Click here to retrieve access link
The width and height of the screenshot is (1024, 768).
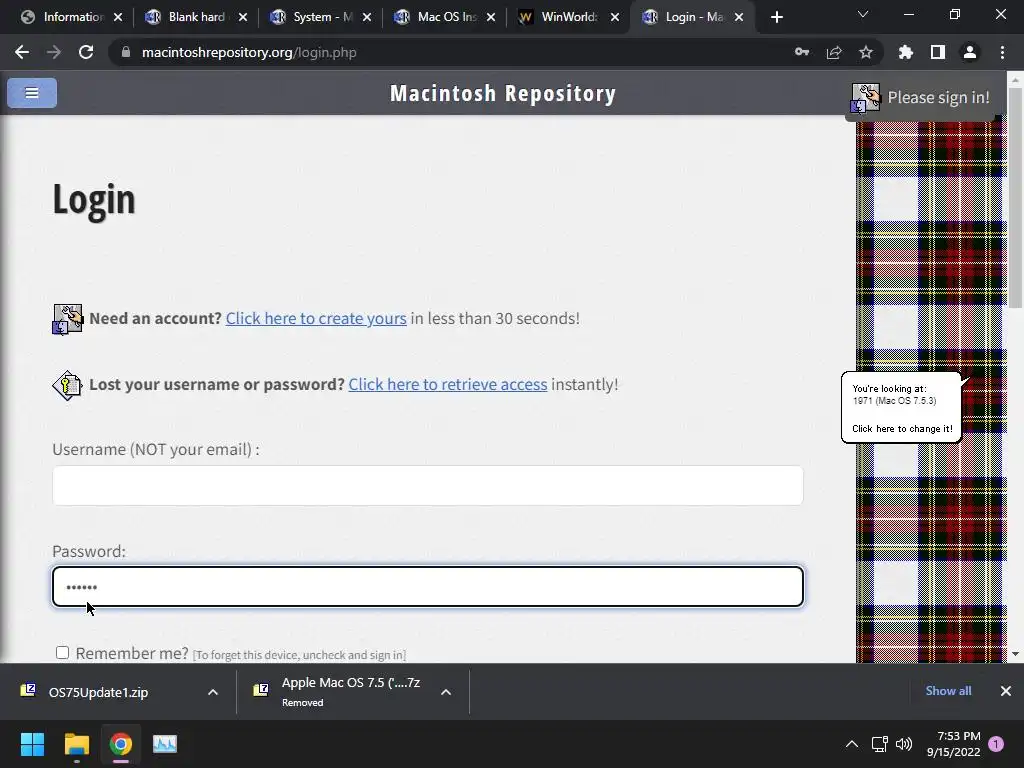click(x=448, y=384)
